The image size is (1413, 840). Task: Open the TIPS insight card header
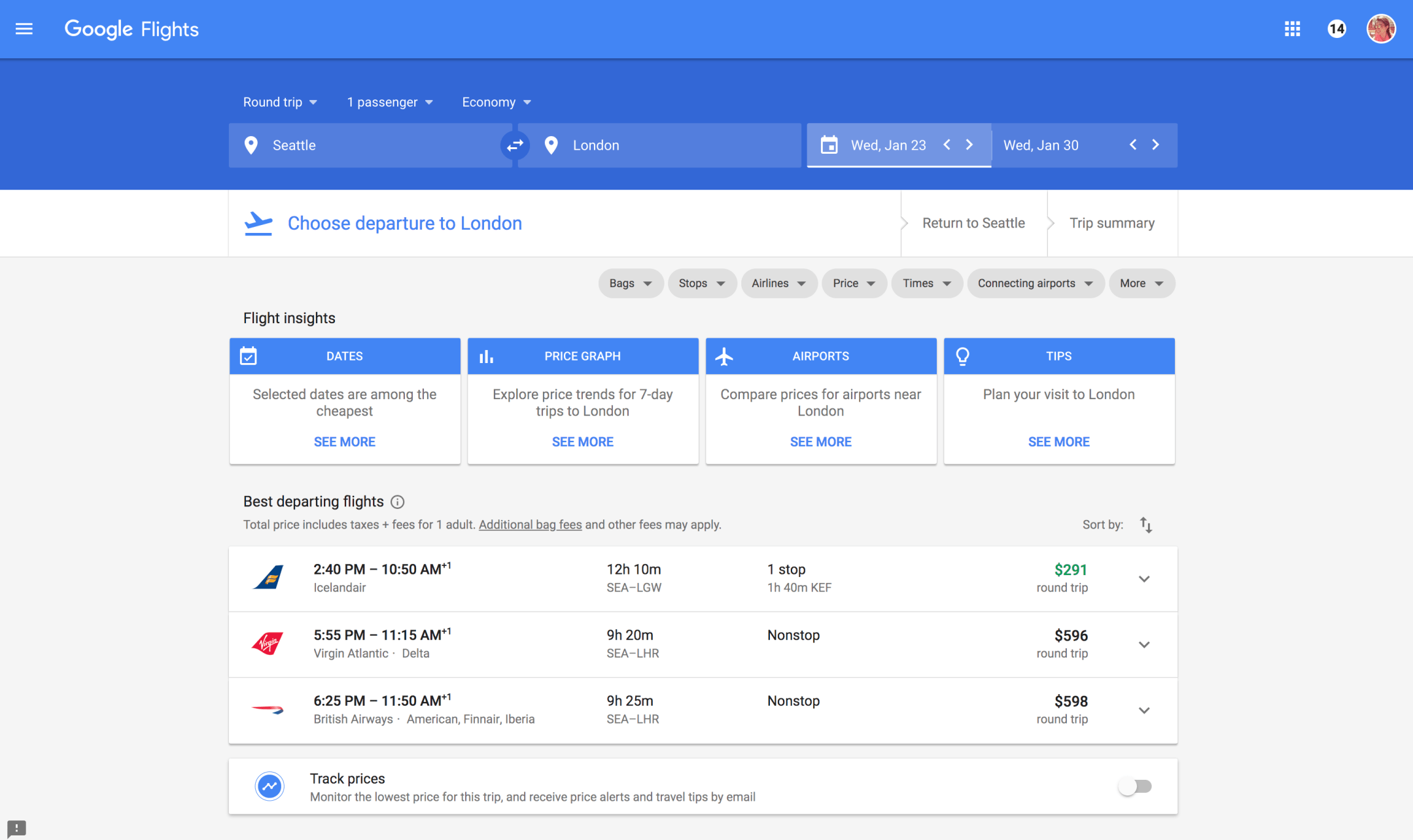click(x=1059, y=356)
